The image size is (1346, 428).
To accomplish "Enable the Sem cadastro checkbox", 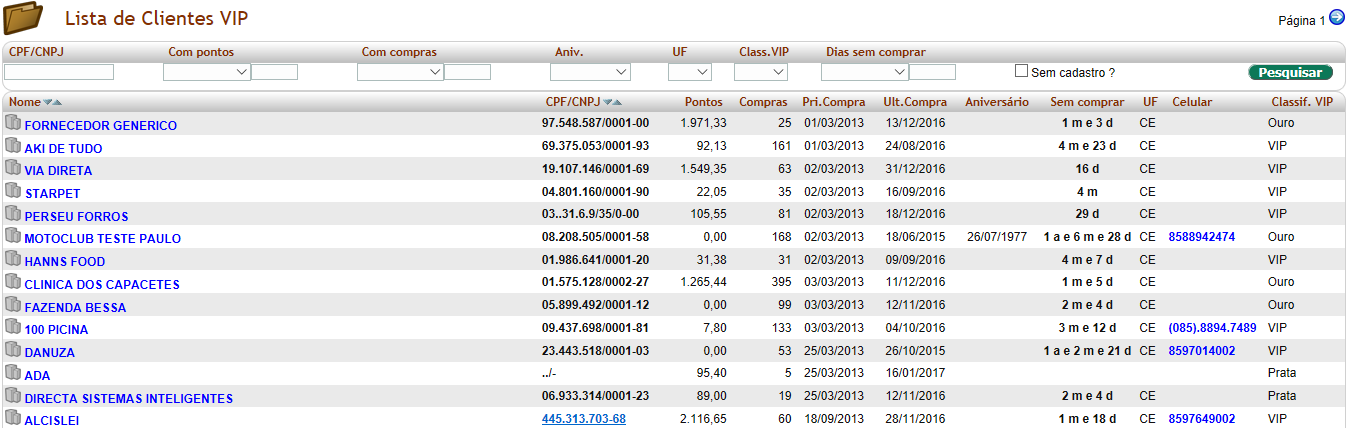I will coord(1021,71).
